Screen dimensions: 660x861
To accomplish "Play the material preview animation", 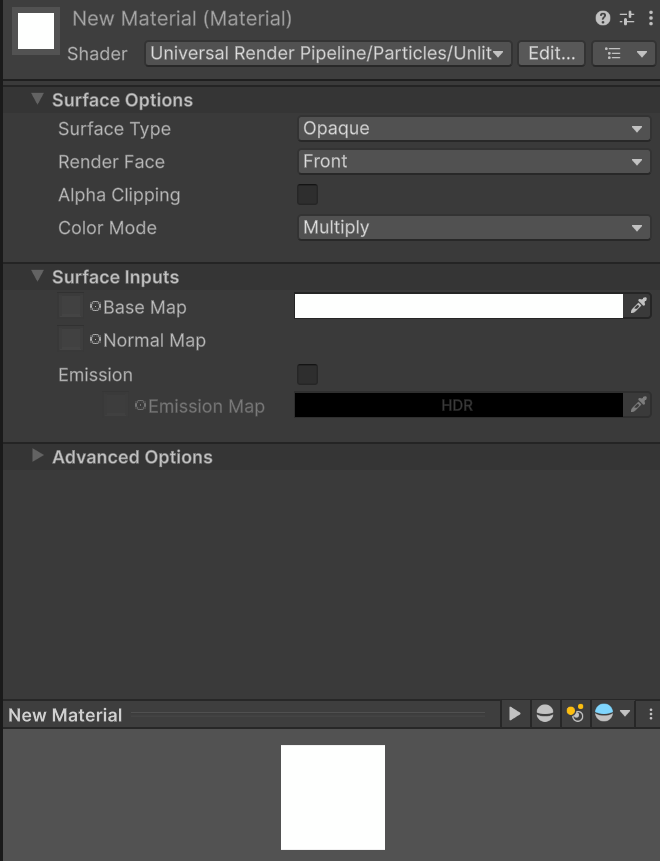I will pyautogui.click(x=515, y=714).
